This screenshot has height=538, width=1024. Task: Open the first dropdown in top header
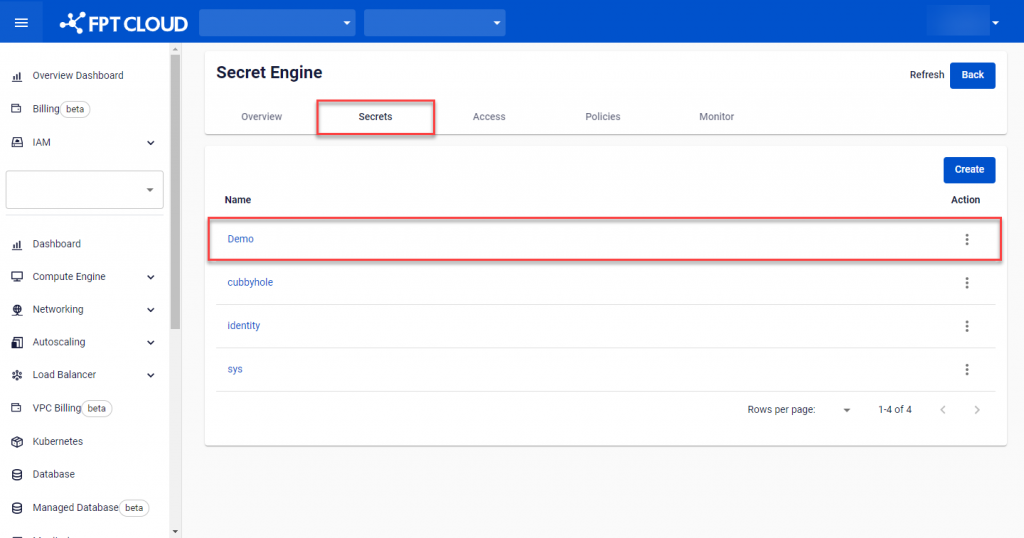[277, 22]
